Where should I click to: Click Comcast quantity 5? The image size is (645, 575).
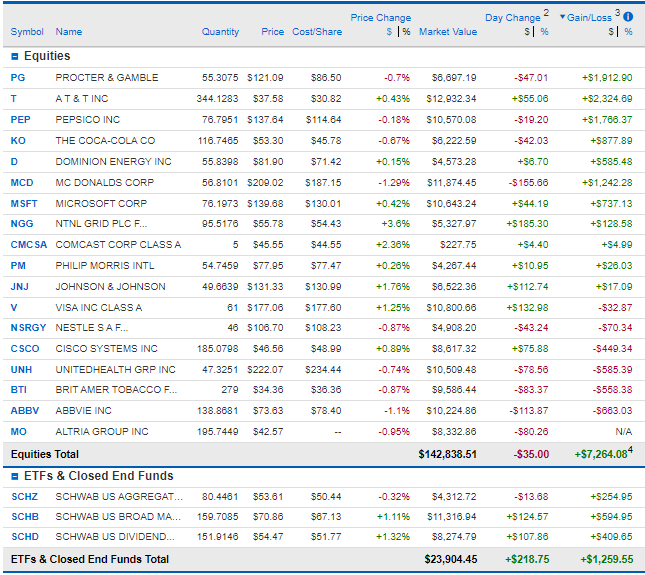click(235, 245)
